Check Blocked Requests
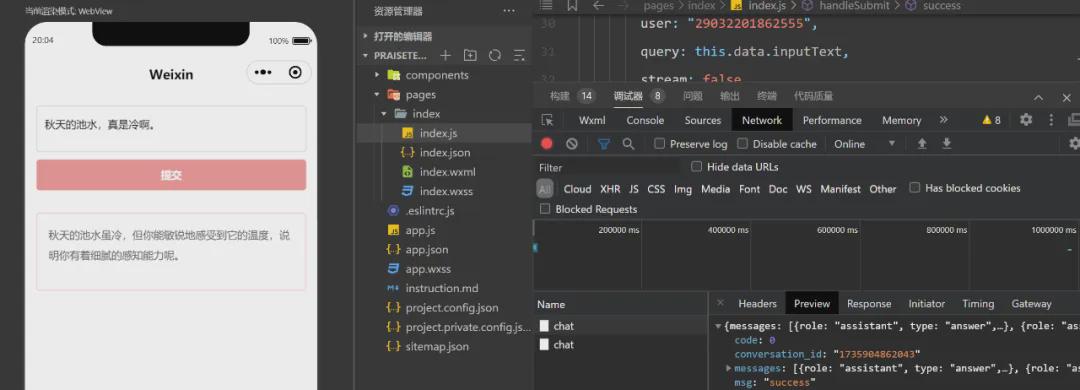1080x390 pixels. (x=545, y=209)
